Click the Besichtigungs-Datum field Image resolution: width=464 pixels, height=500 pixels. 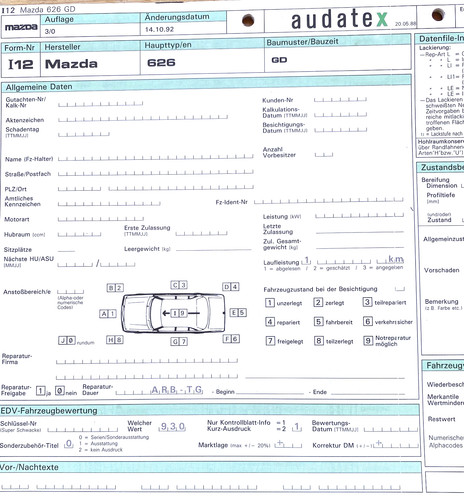tap(340, 130)
